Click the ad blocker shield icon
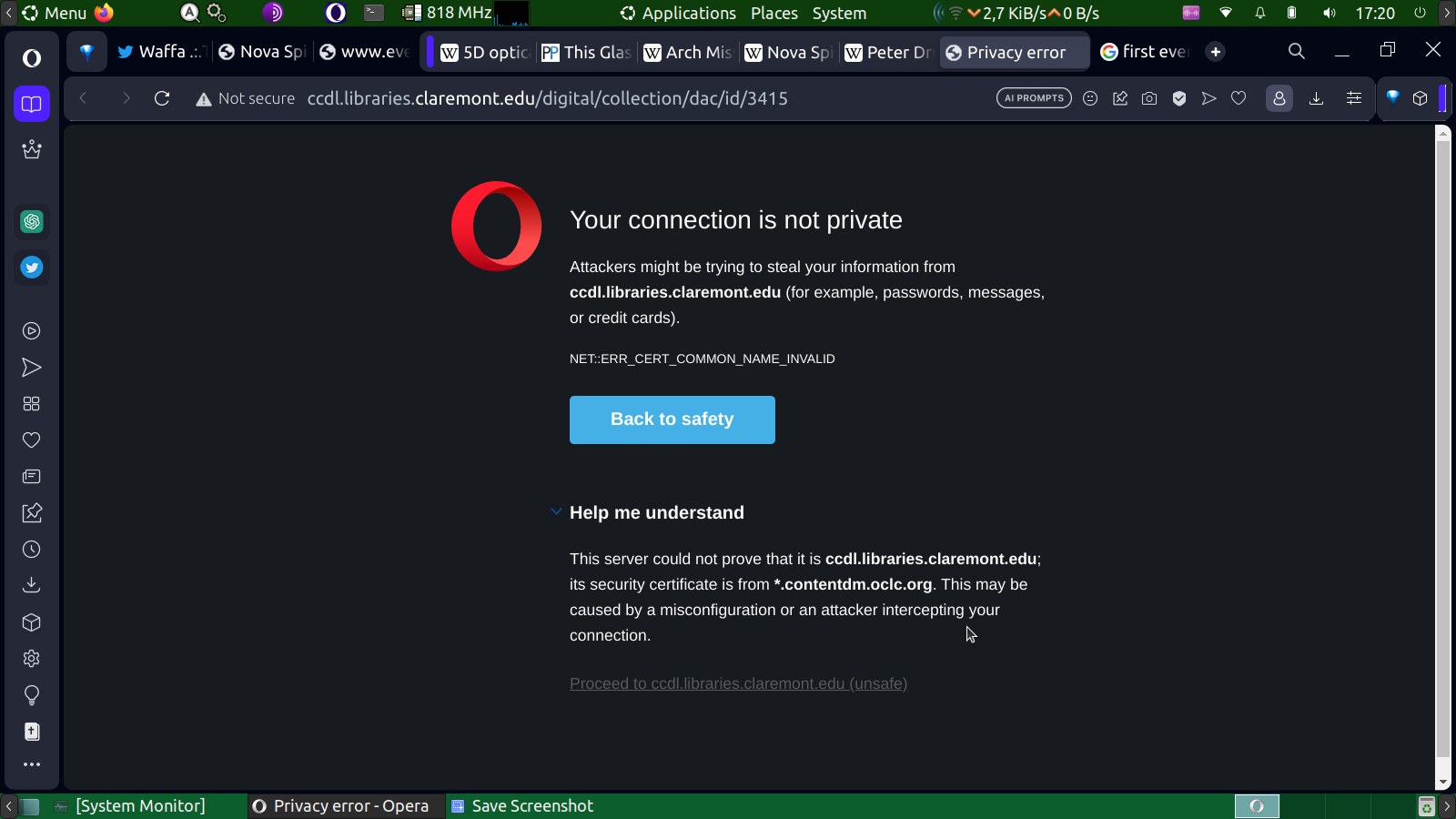This screenshot has height=819, width=1456. [1179, 98]
